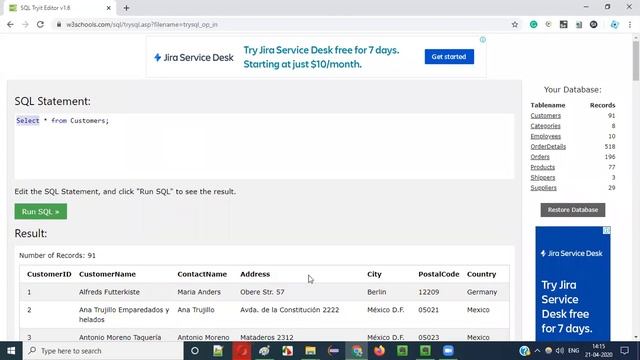
Task: Click the page vertical scrollbar thumb
Action: pyautogui.click(x=636, y=60)
